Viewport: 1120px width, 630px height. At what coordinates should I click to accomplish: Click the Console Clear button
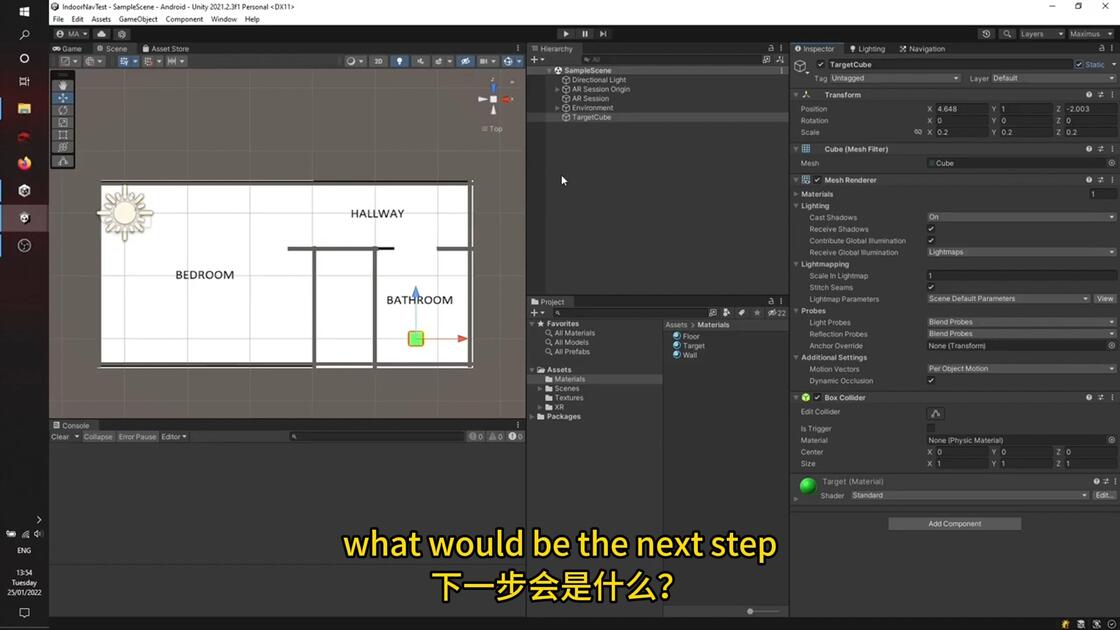[x=60, y=436]
